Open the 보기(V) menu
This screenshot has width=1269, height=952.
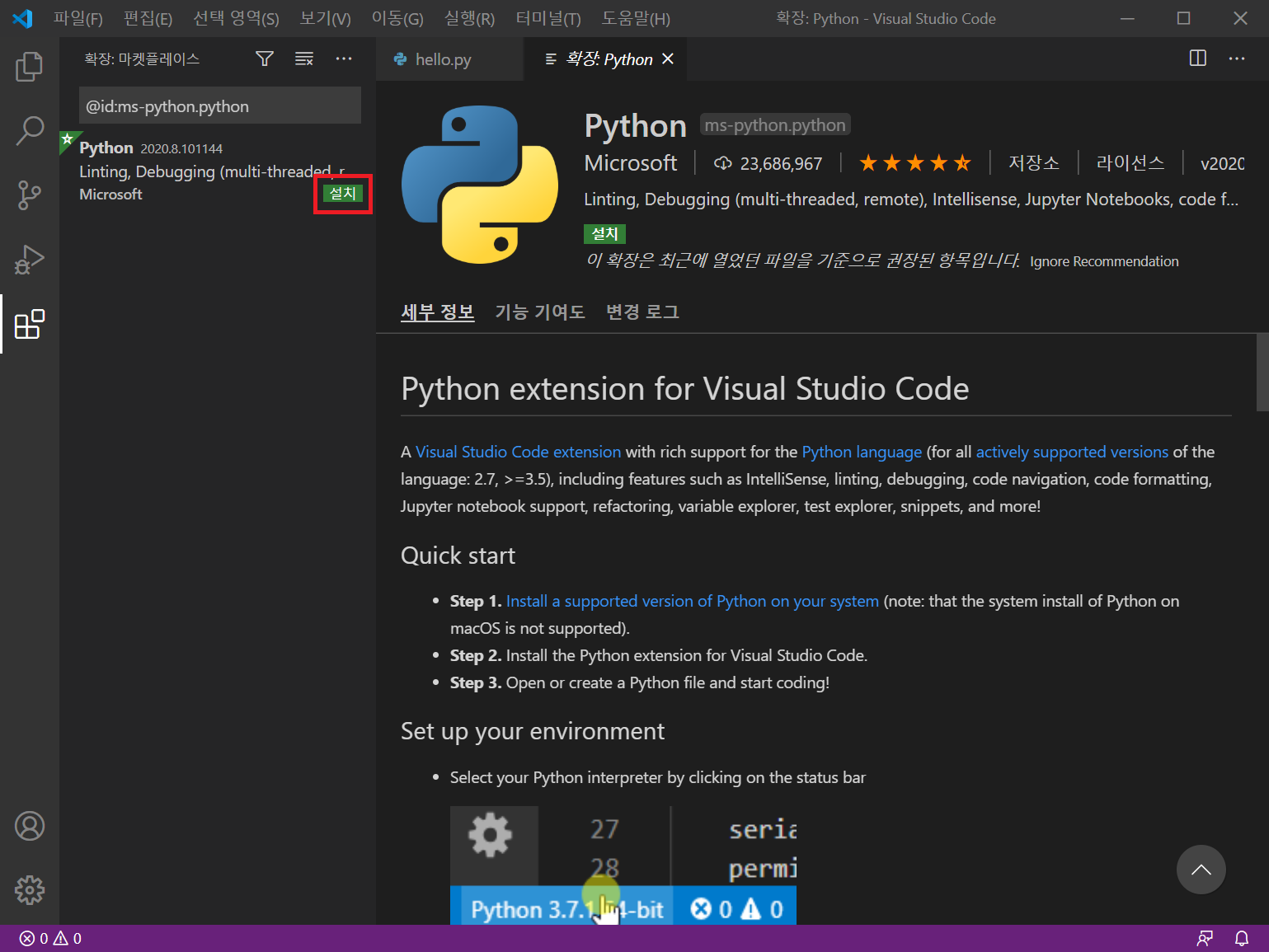326,18
